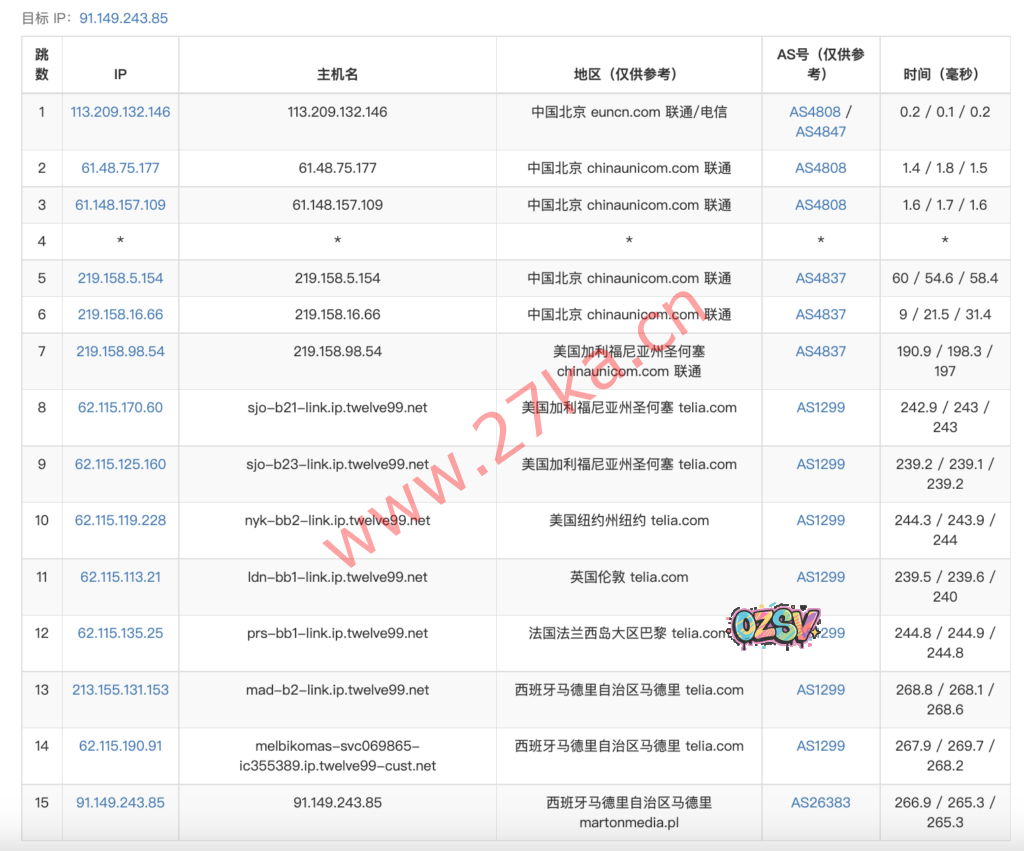The image size is (1024, 851).
Task: Open the AS4847 link in hop 1
Action: (x=820, y=132)
